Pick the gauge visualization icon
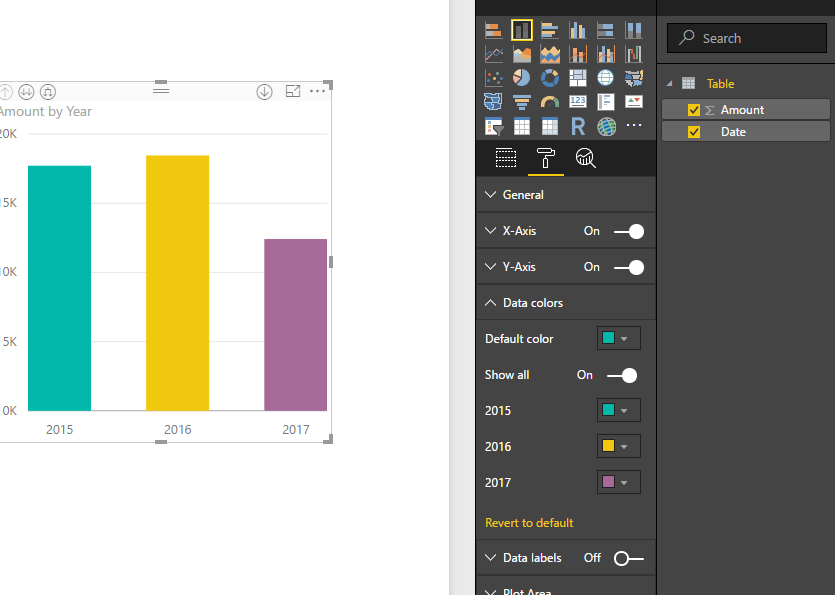 click(550, 102)
